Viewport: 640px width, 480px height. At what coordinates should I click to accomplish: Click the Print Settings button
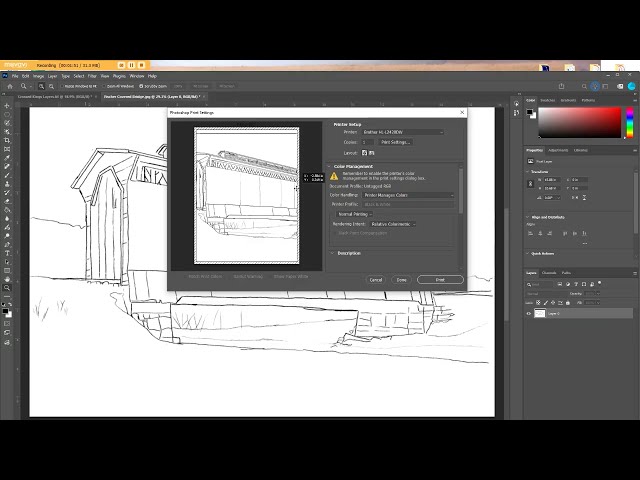[395, 142]
